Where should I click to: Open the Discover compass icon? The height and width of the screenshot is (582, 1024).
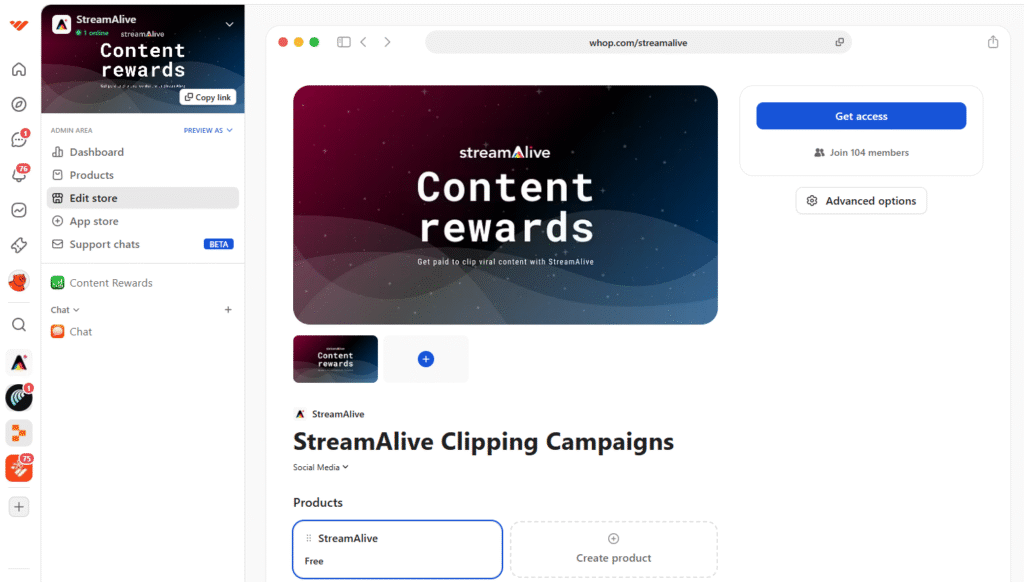[19, 105]
